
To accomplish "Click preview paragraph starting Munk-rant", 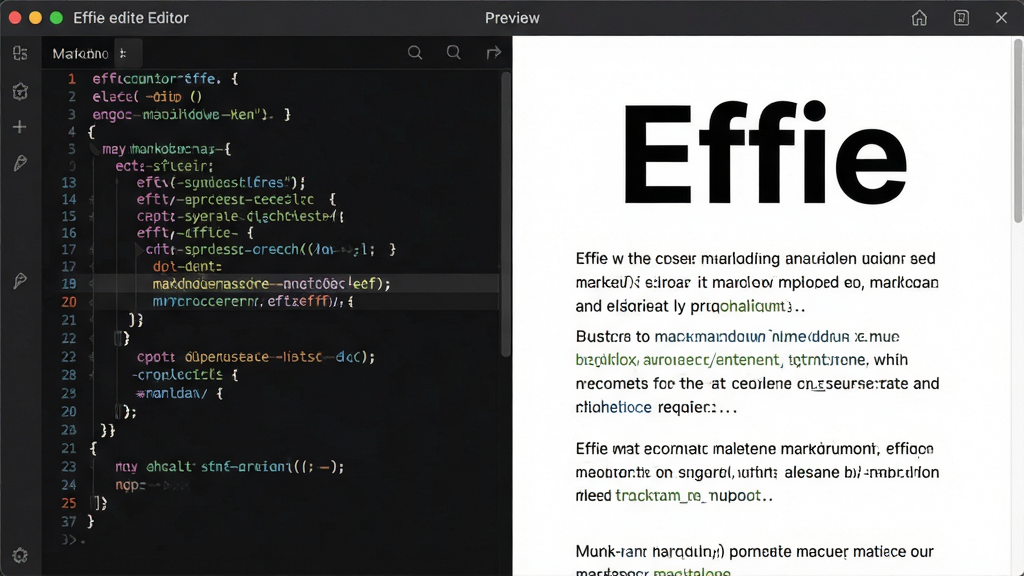I will click(x=755, y=560).
